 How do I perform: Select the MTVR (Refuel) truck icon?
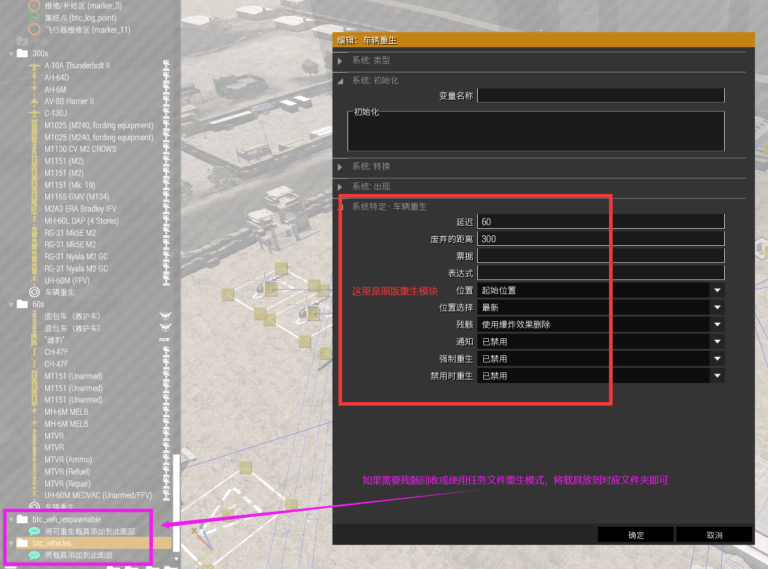tap(34, 472)
